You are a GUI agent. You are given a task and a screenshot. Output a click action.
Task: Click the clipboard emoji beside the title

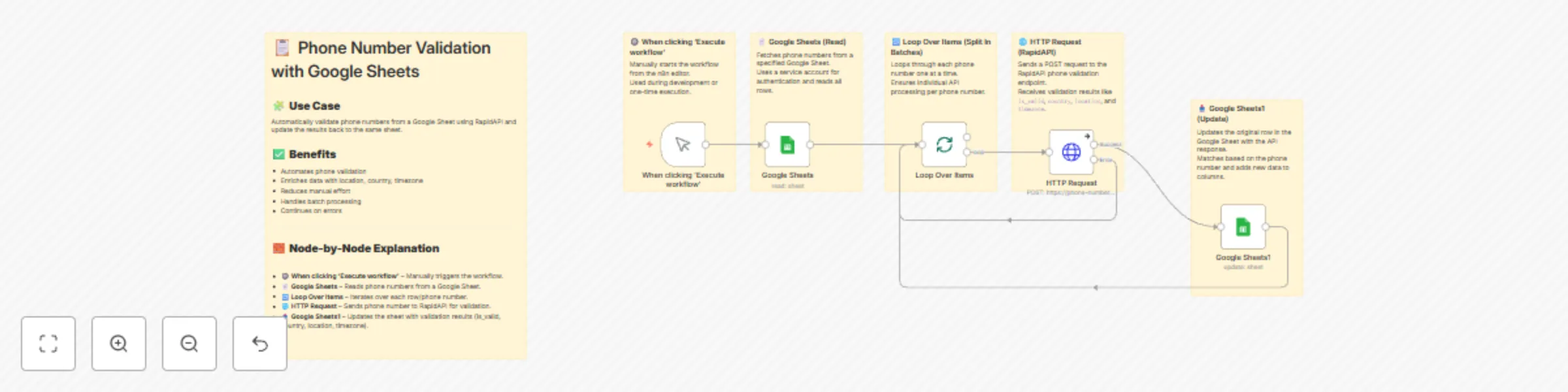282,48
